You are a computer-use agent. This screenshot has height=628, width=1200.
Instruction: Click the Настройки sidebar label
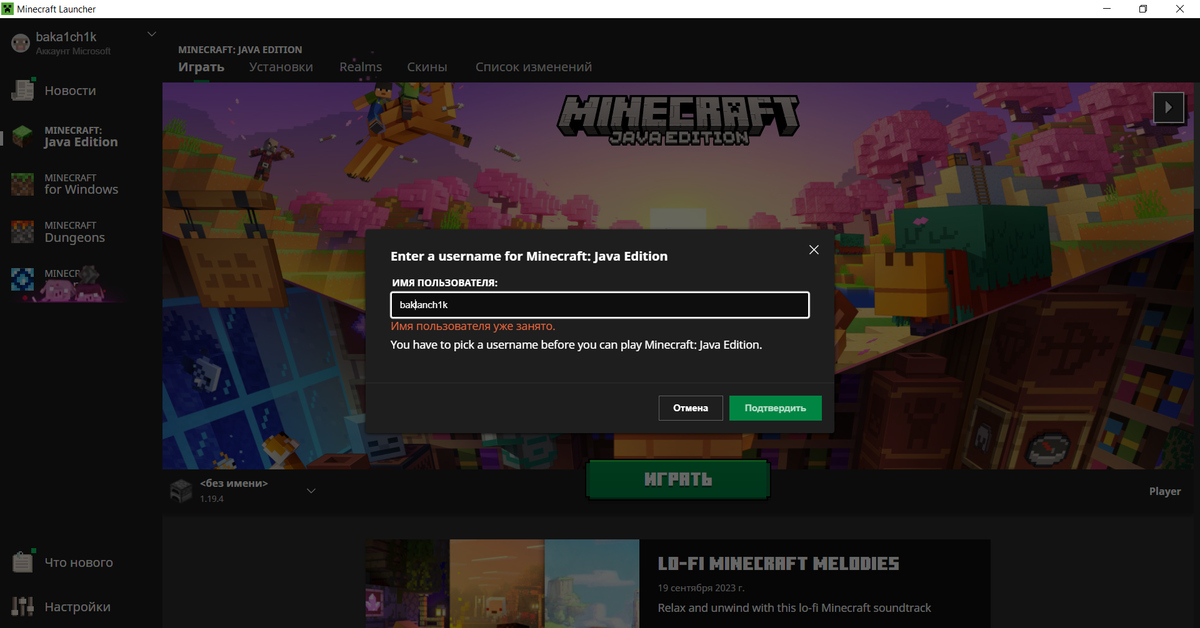(x=77, y=607)
